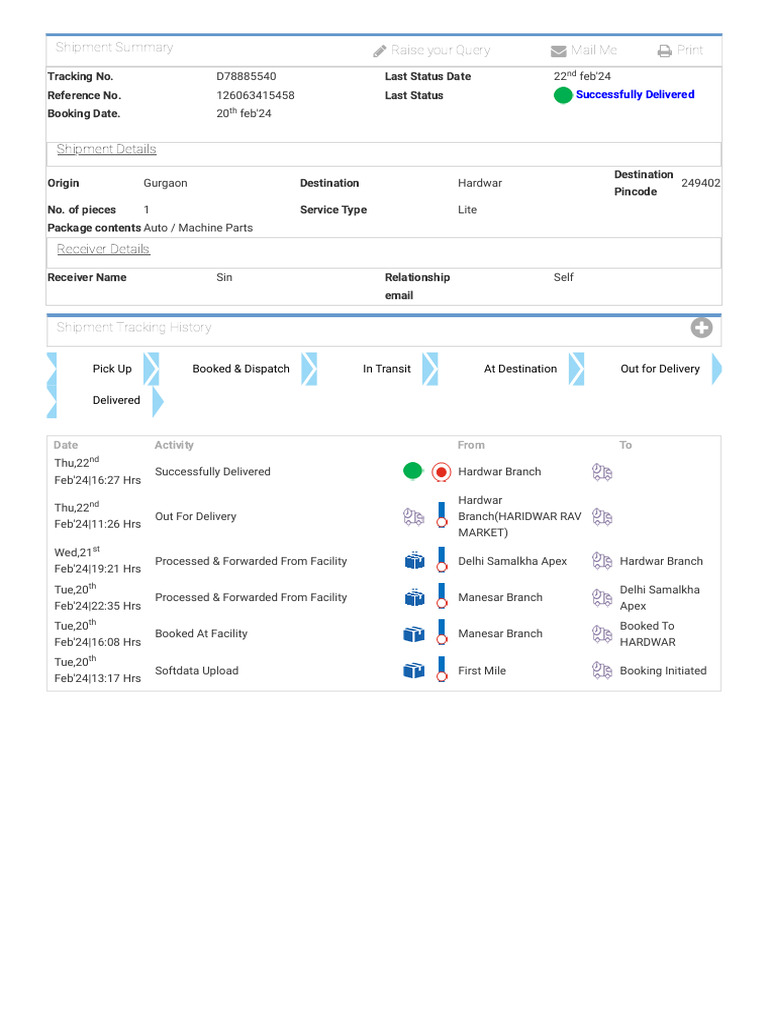Click package icon in Booked At Facility row
This screenshot has width=768, height=1024.
(414, 634)
